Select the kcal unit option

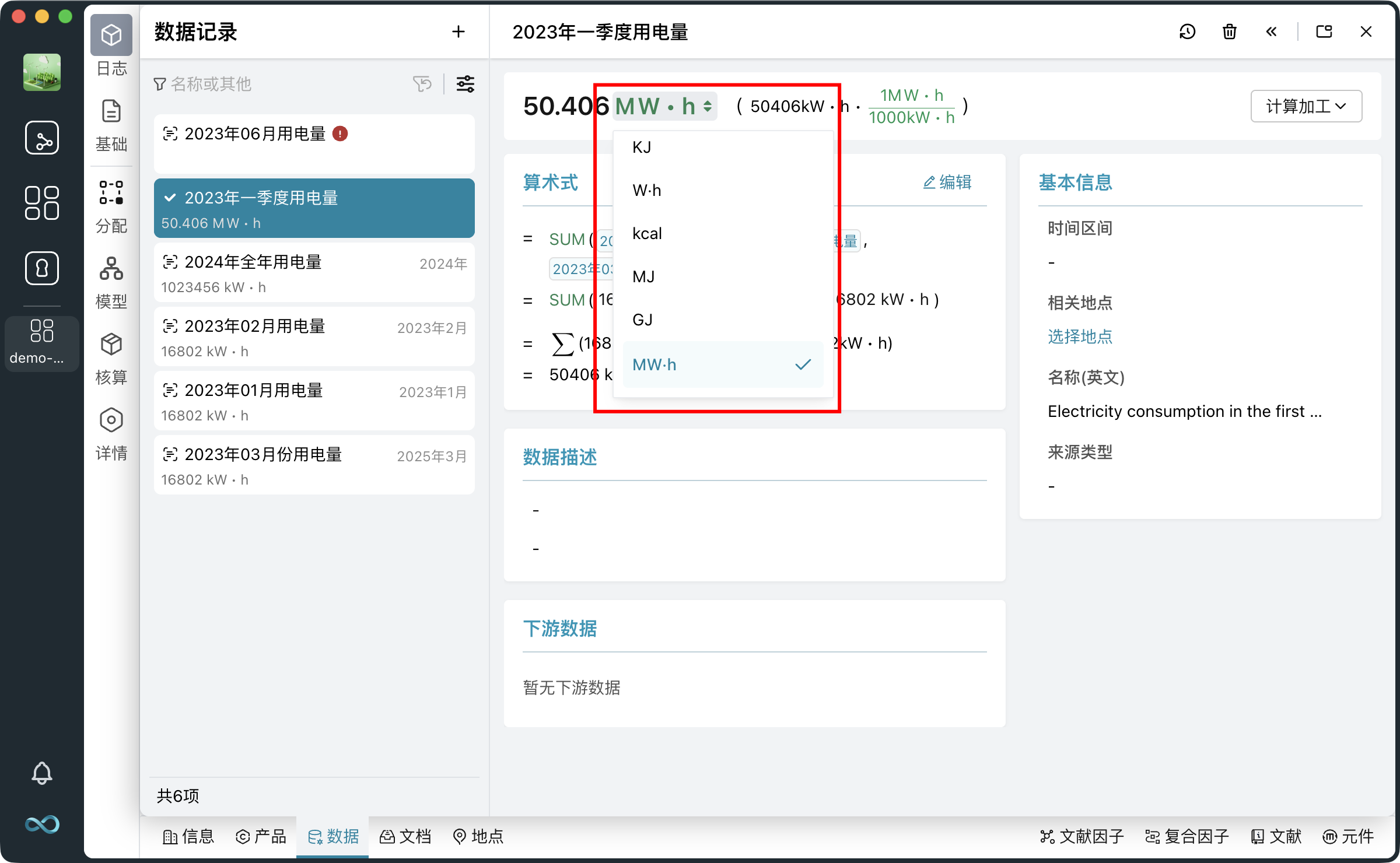coord(647,234)
